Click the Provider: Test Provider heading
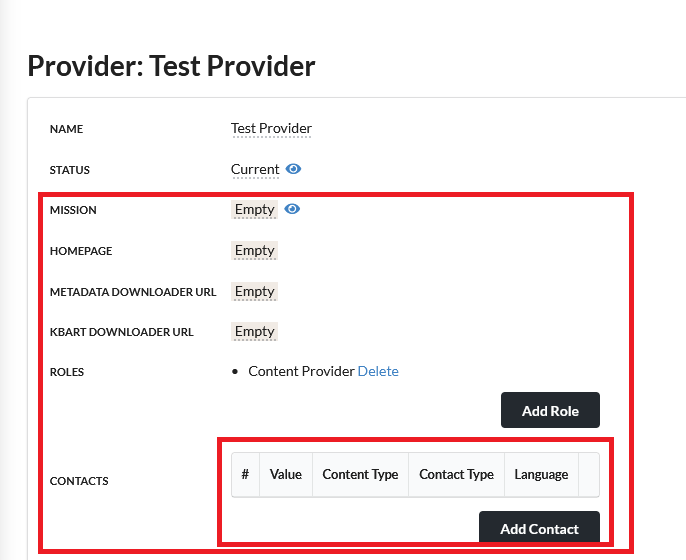The width and height of the screenshot is (686, 560). coord(171,66)
